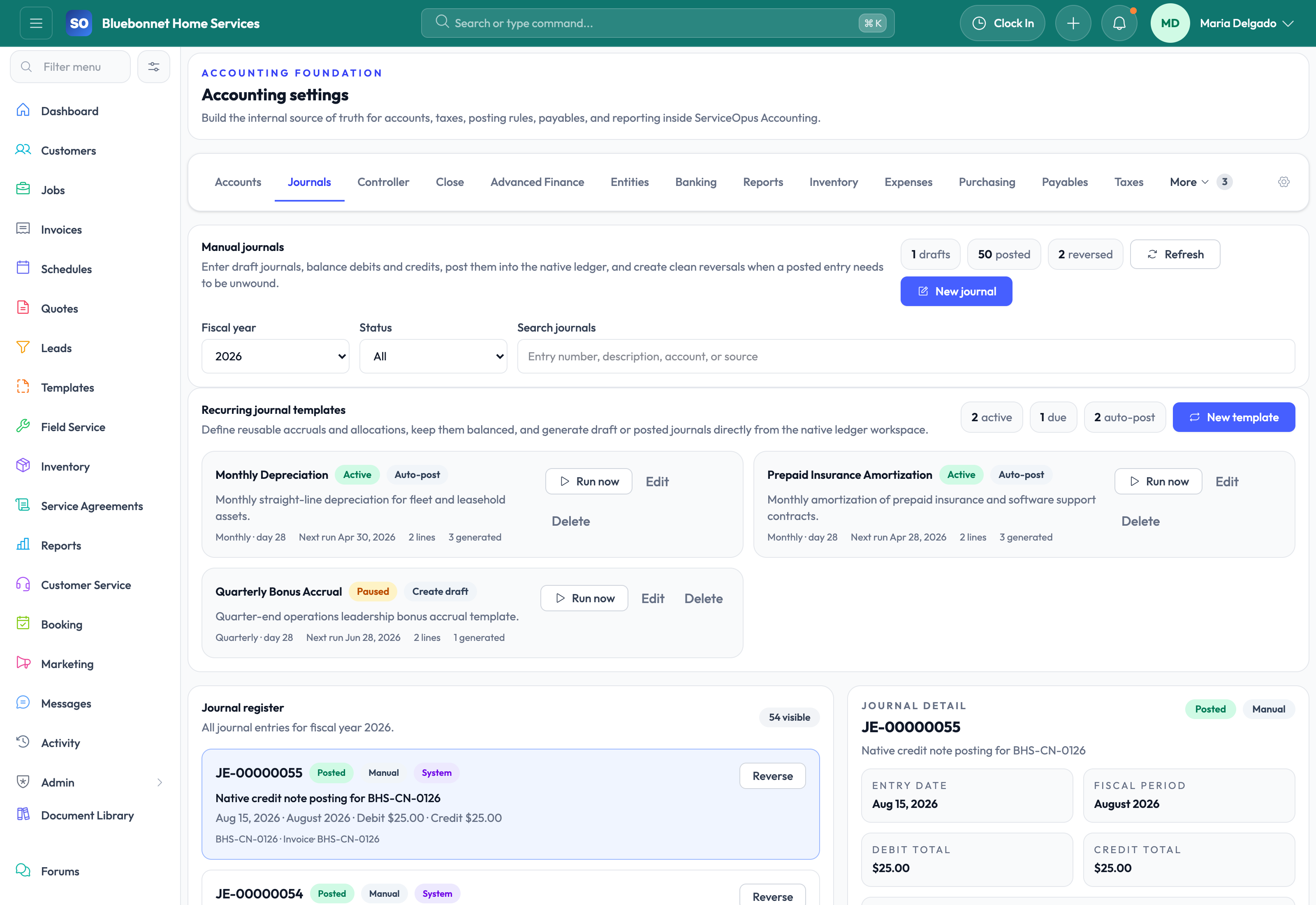Switch to the Accounts tab

pos(238,182)
